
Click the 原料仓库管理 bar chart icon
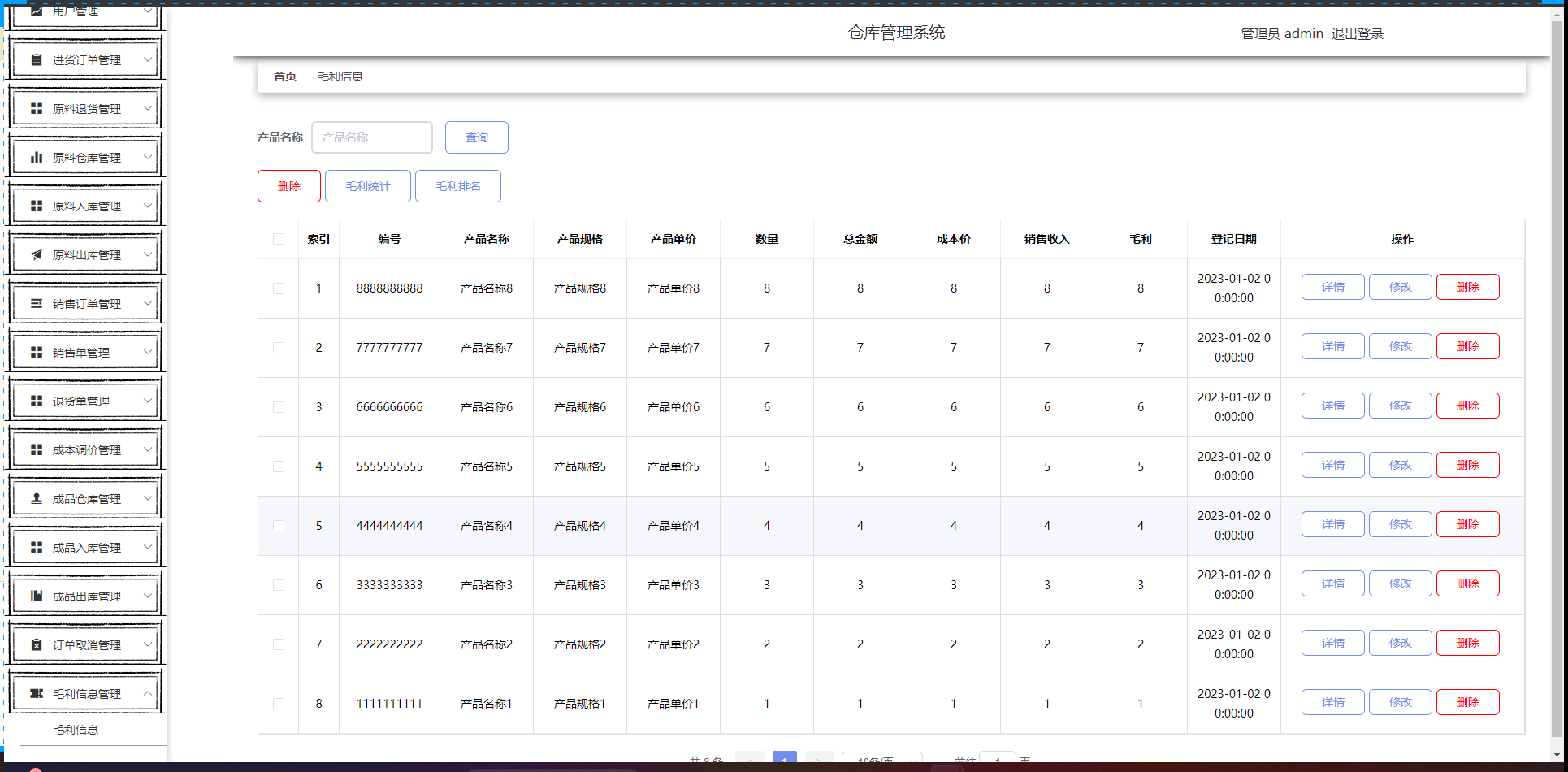click(x=37, y=158)
